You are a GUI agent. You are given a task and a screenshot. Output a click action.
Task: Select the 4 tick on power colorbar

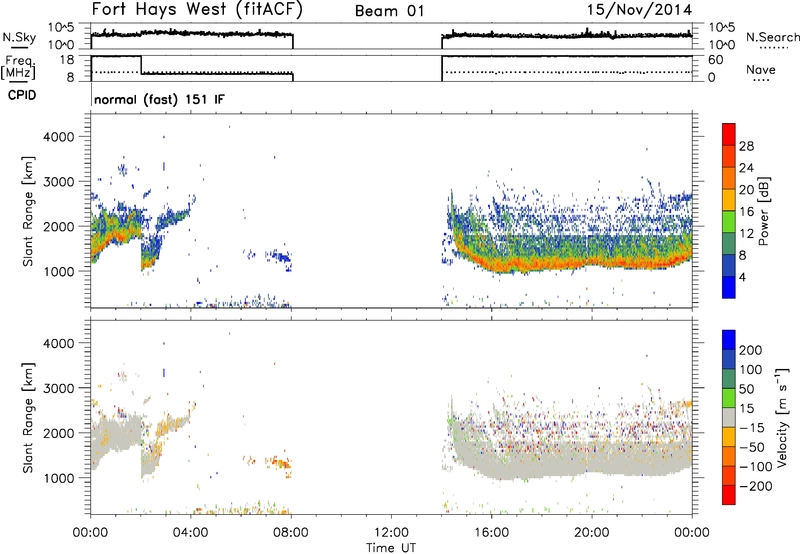742,277
